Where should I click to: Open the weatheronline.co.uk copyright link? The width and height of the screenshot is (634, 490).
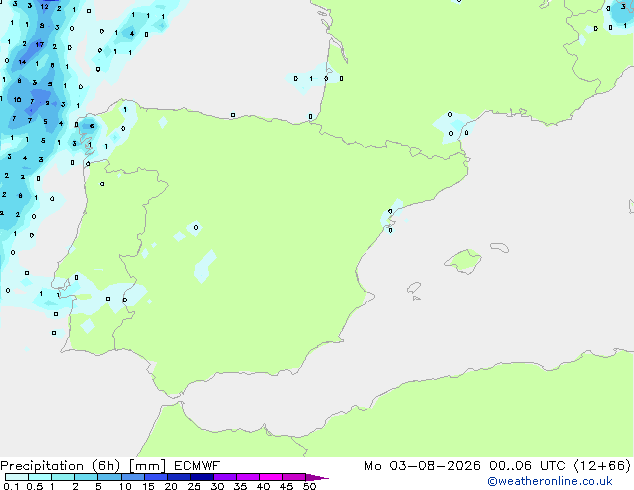point(550,481)
